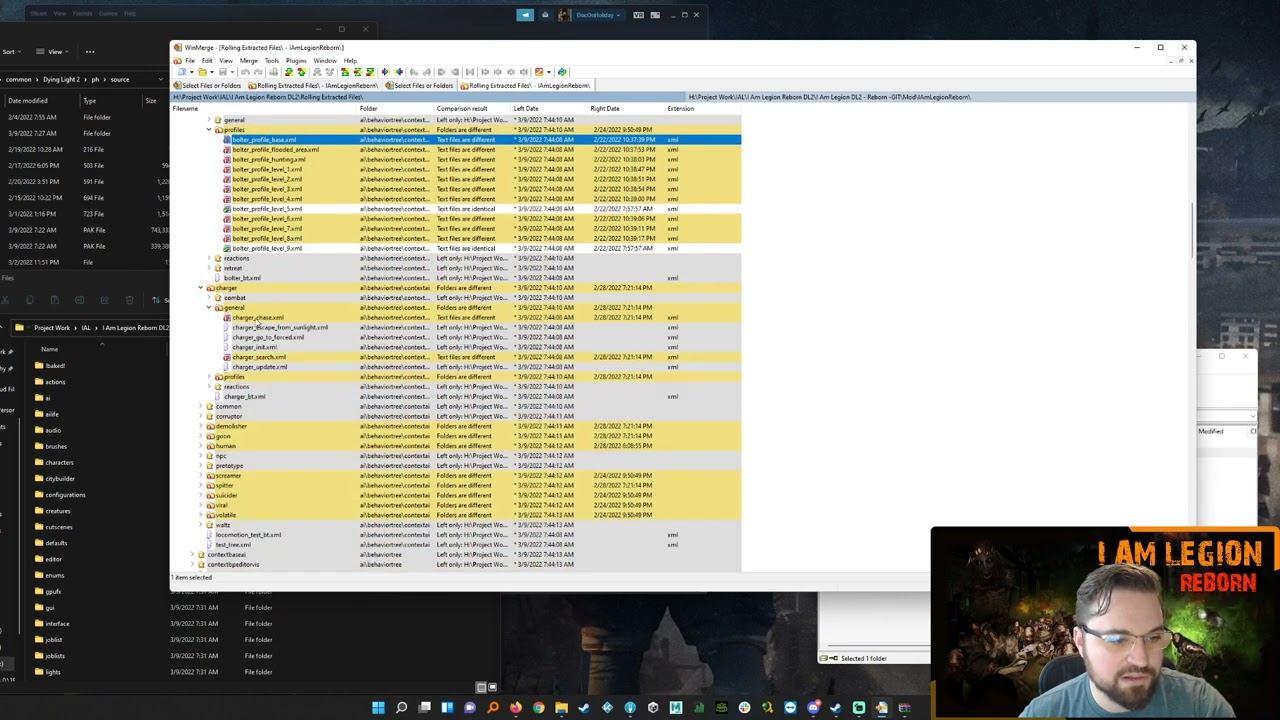The width and height of the screenshot is (1280, 720).
Task: Select the screamer folder row
Action: [456, 476]
